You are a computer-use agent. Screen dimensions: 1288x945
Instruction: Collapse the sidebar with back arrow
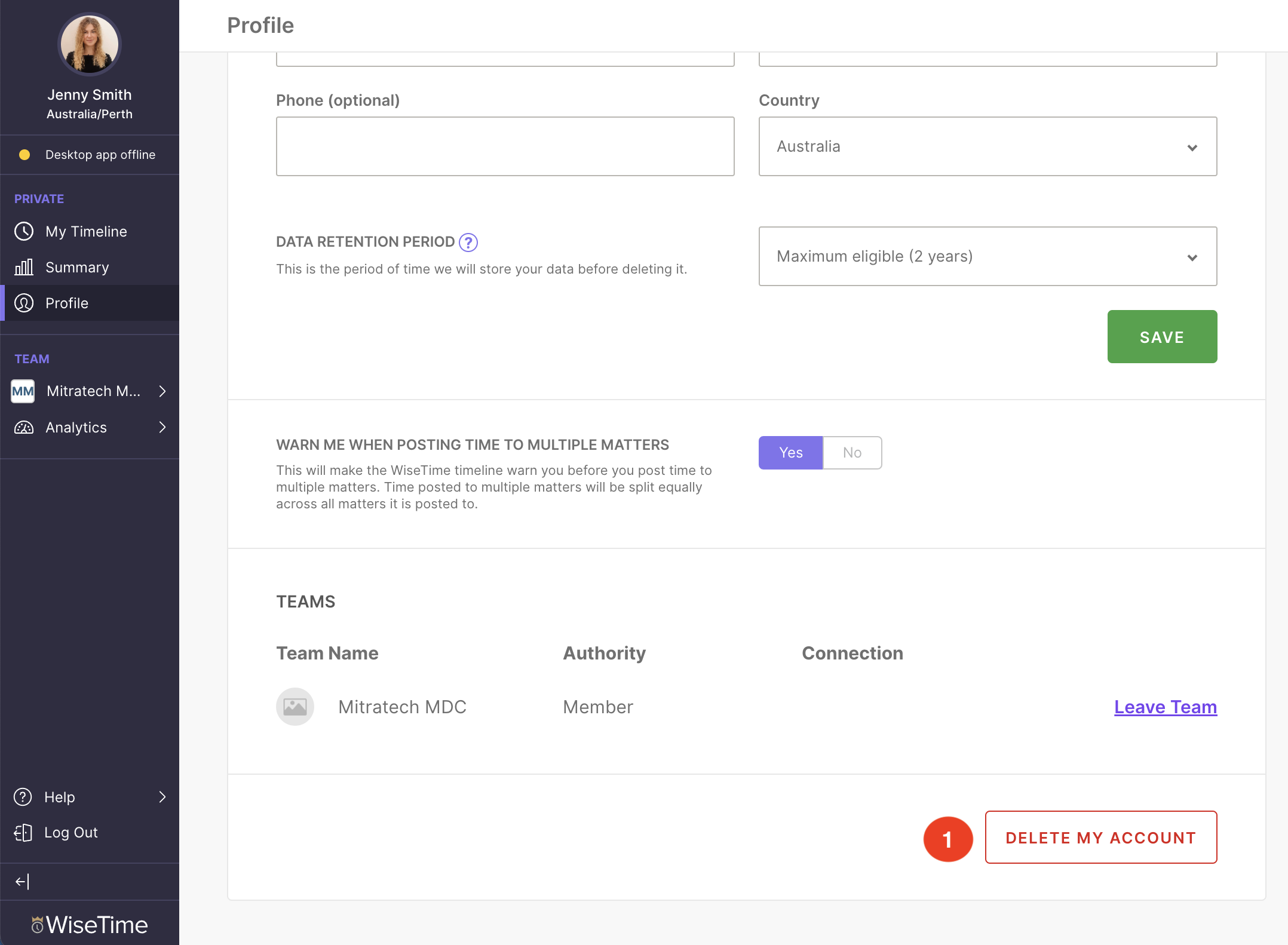[x=22, y=881]
